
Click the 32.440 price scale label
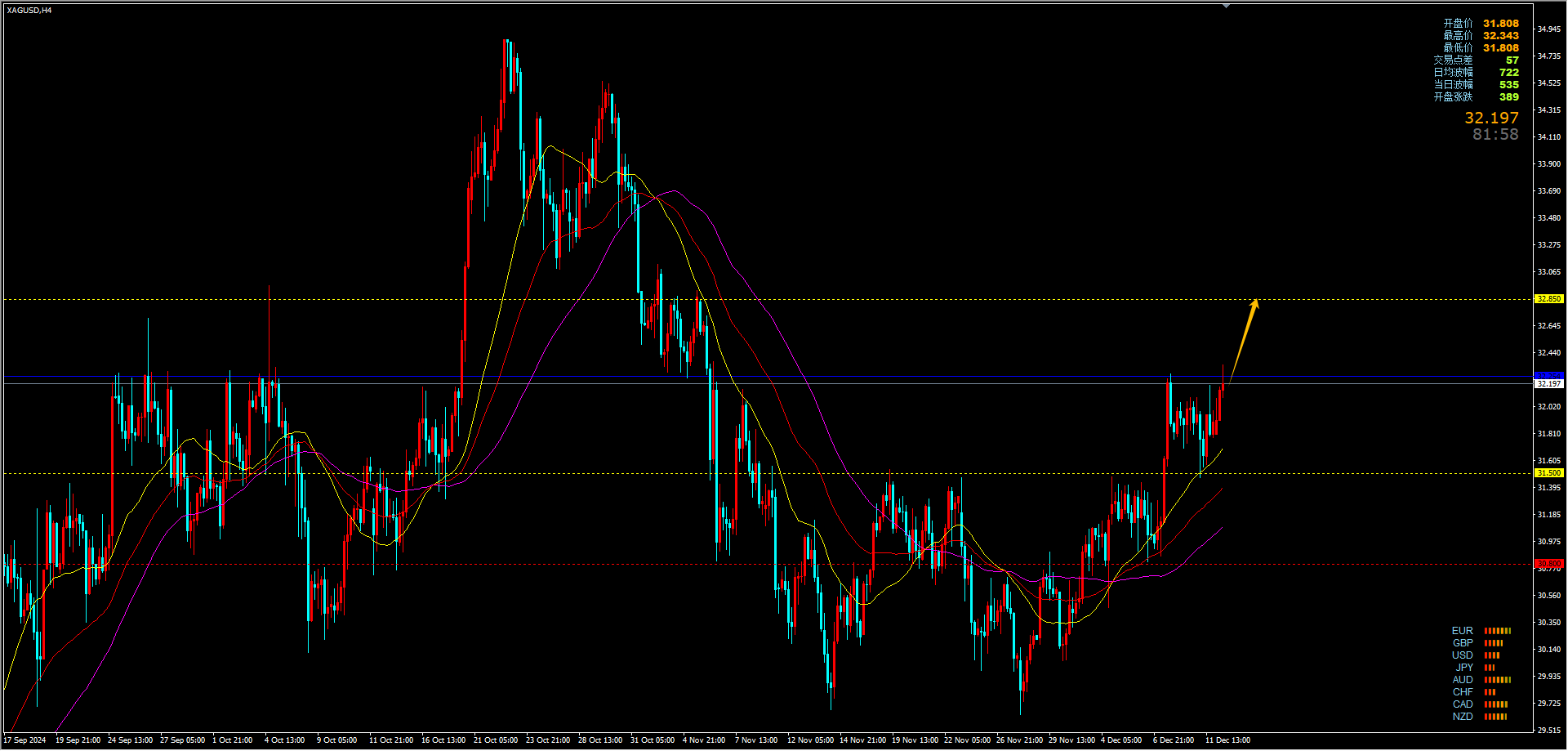point(1549,353)
